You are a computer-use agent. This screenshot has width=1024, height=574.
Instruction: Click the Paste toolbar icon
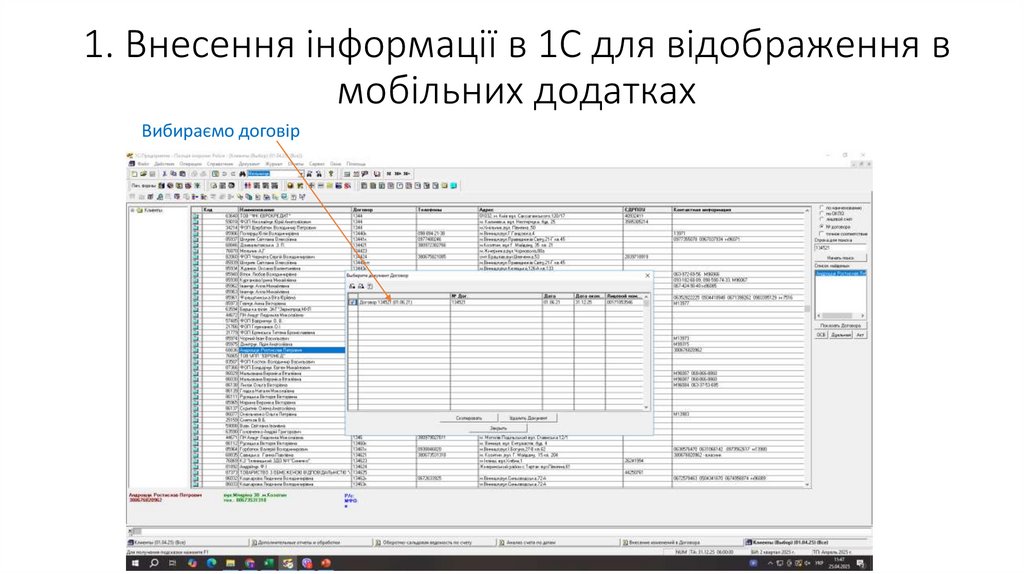tap(182, 174)
